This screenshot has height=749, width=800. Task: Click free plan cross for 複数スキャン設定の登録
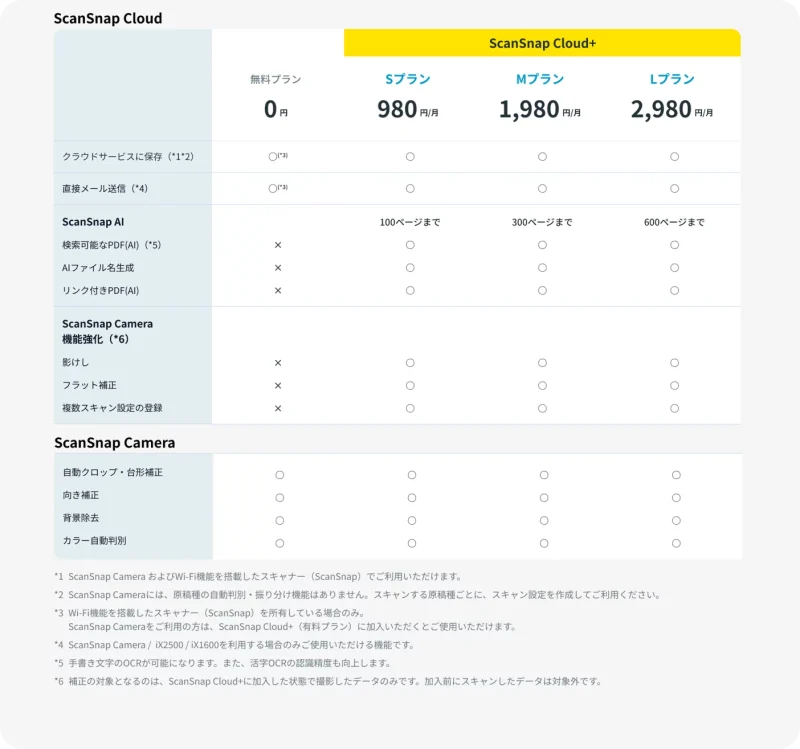pos(278,408)
